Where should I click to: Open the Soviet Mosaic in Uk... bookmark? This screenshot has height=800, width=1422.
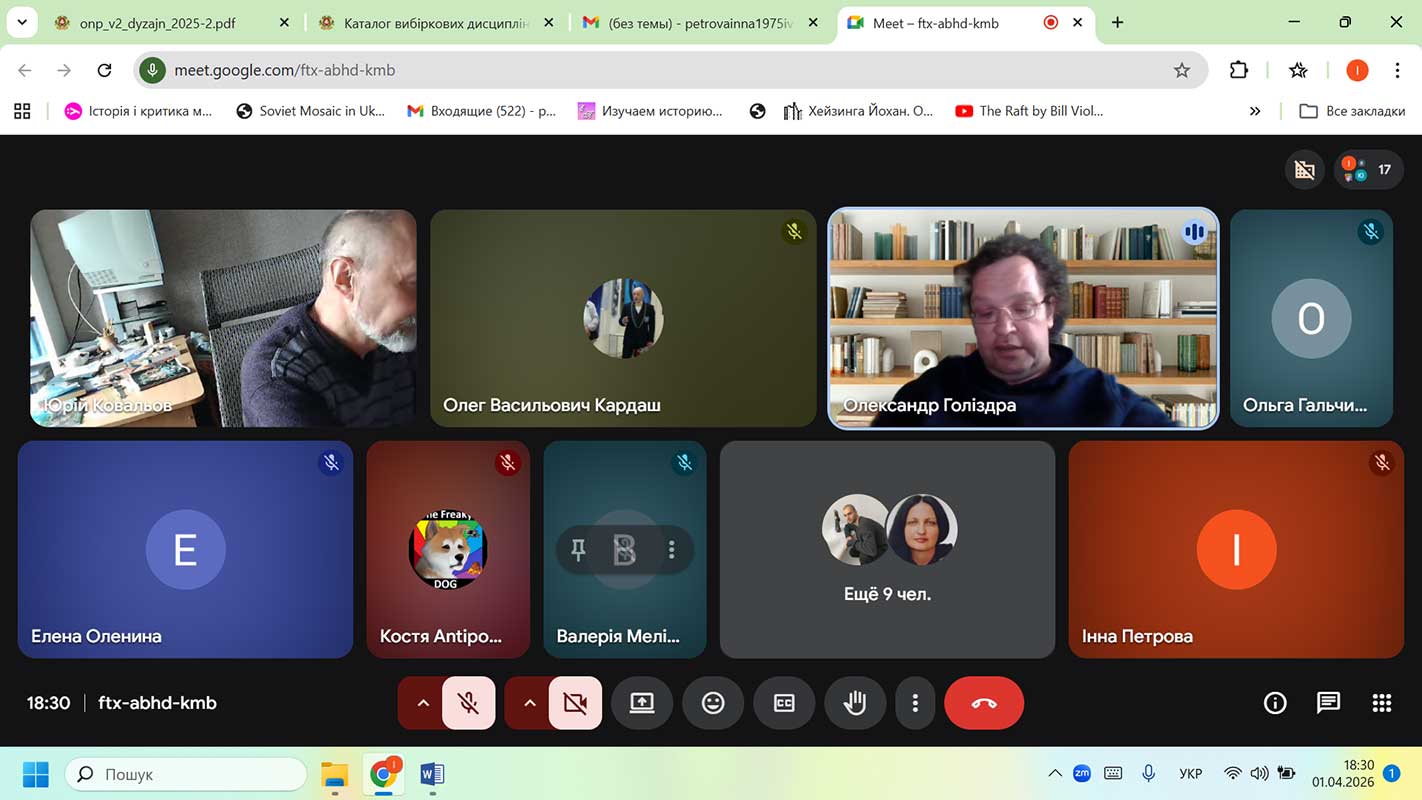[x=310, y=111]
